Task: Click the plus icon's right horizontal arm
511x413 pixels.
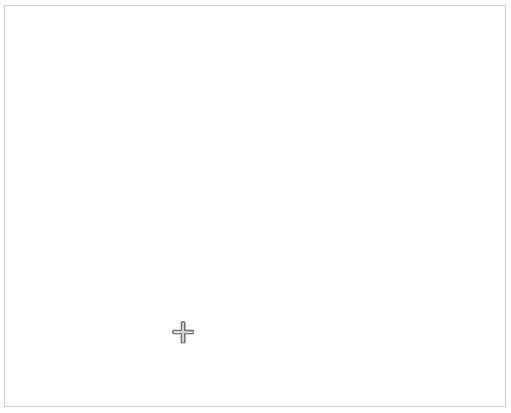Action: pos(190,332)
